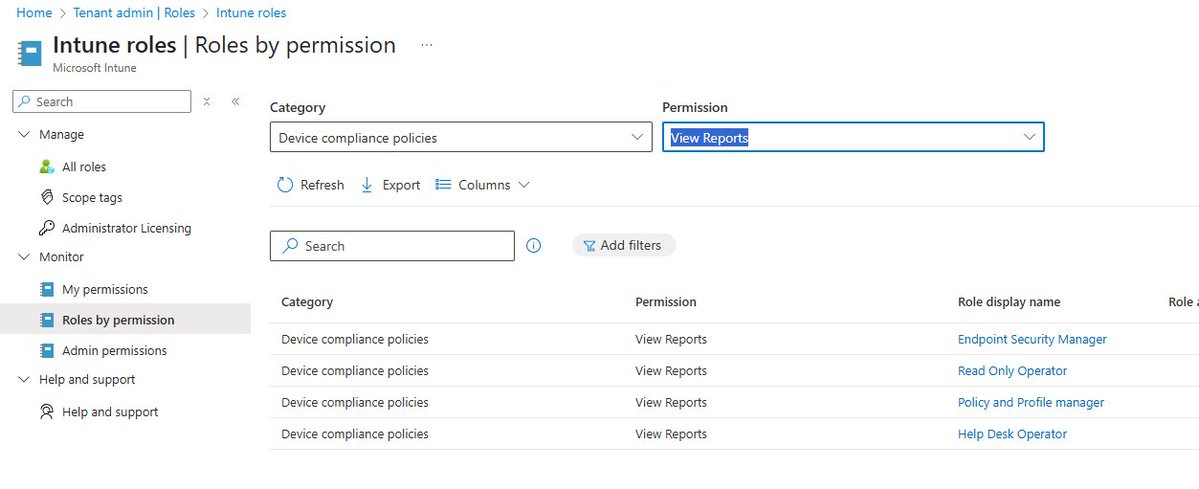Collapse the Monitor section chevron
This screenshot has width=1199, height=489.
tap(23, 257)
